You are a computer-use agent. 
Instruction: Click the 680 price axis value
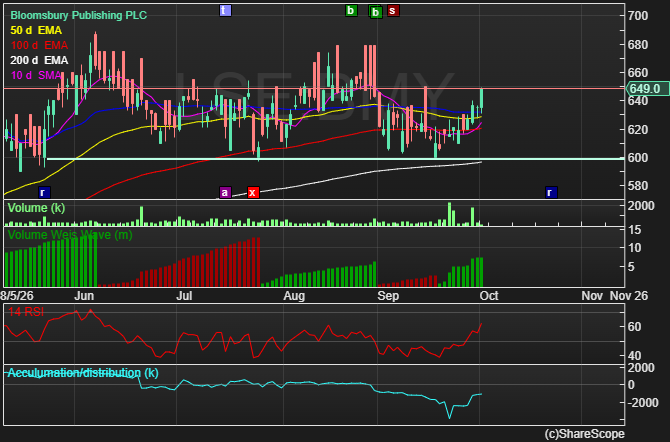pos(638,44)
